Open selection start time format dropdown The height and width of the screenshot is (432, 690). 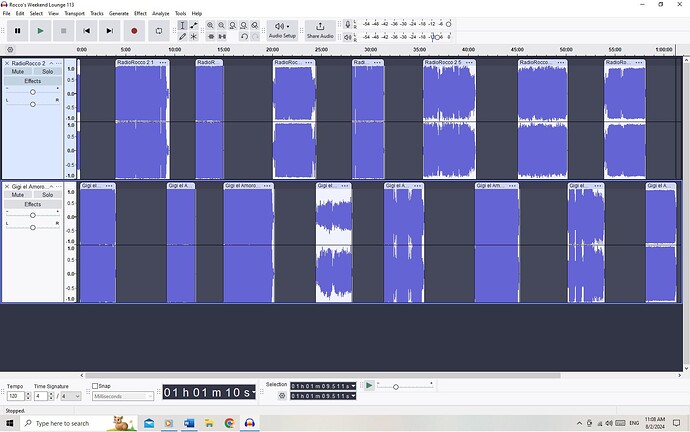[x=353, y=386]
